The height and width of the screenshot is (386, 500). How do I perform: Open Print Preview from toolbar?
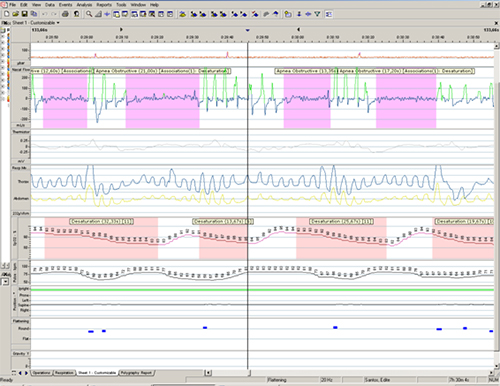[x=76, y=14]
